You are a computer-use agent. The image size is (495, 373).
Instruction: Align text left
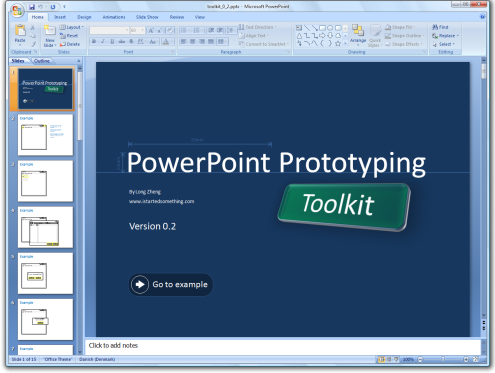pos(183,41)
